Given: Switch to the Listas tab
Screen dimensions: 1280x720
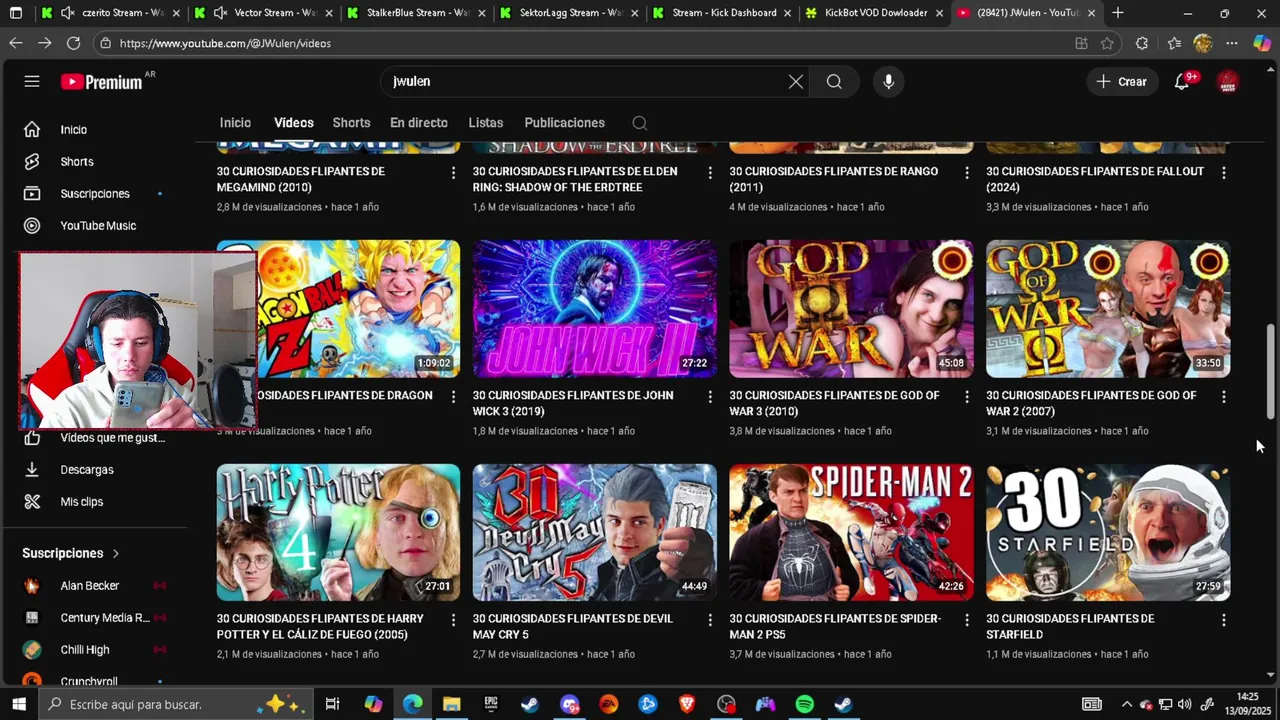Looking at the screenshot, I should point(486,123).
